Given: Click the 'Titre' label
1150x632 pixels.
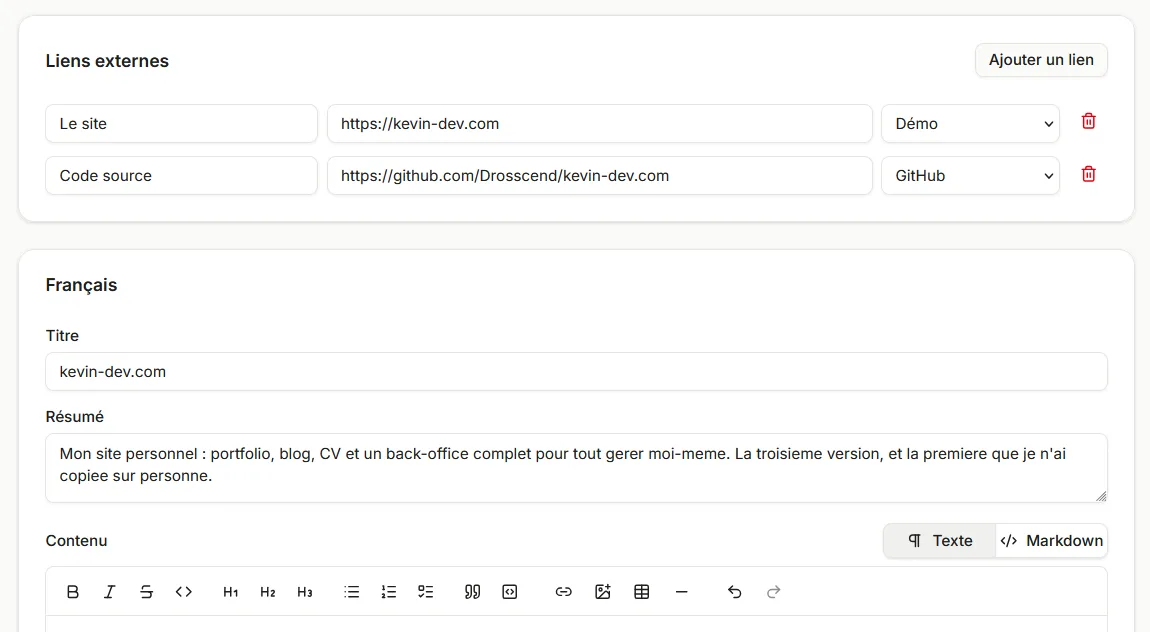Looking at the screenshot, I should tap(62, 335).
